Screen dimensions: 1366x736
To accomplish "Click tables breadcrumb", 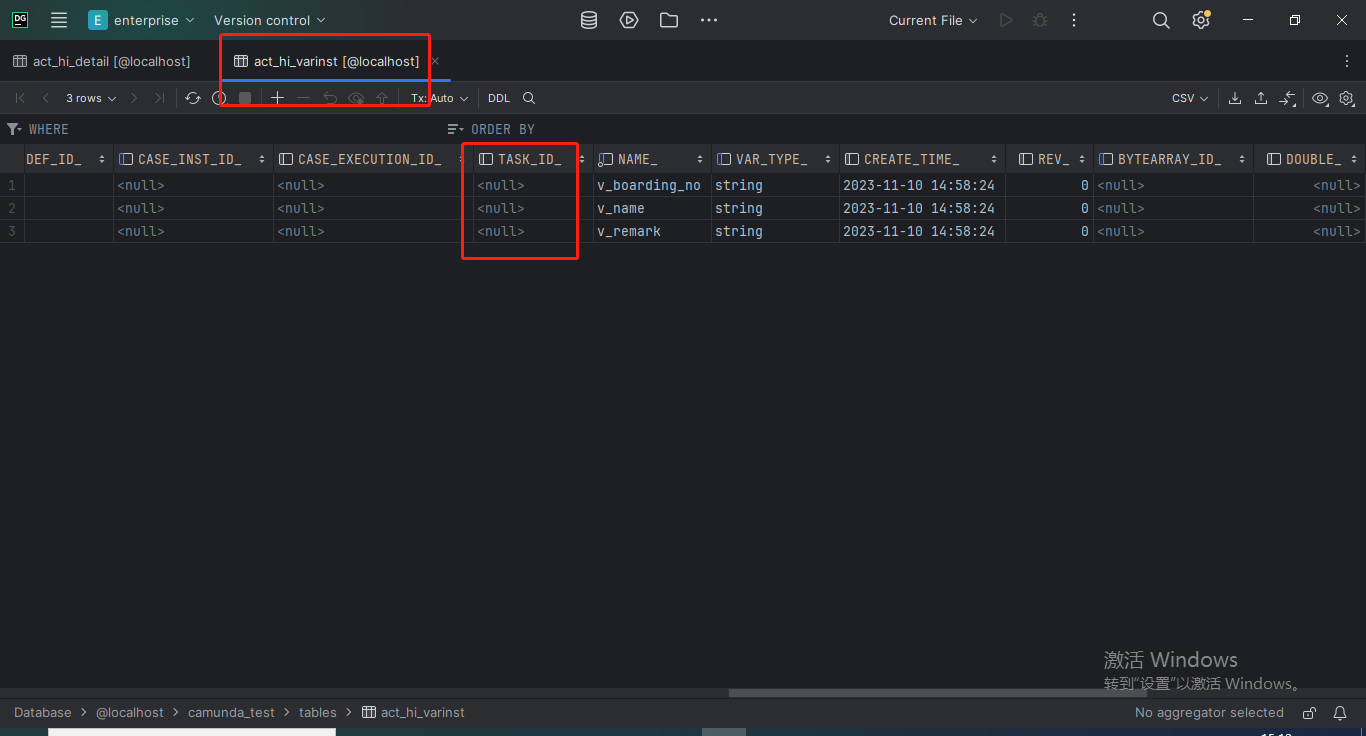I will pyautogui.click(x=318, y=713).
